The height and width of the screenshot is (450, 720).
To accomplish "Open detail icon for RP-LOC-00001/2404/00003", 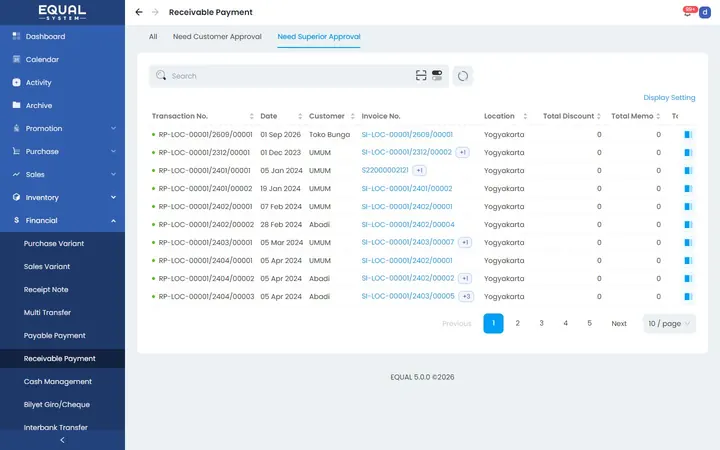I will (x=688, y=297).
